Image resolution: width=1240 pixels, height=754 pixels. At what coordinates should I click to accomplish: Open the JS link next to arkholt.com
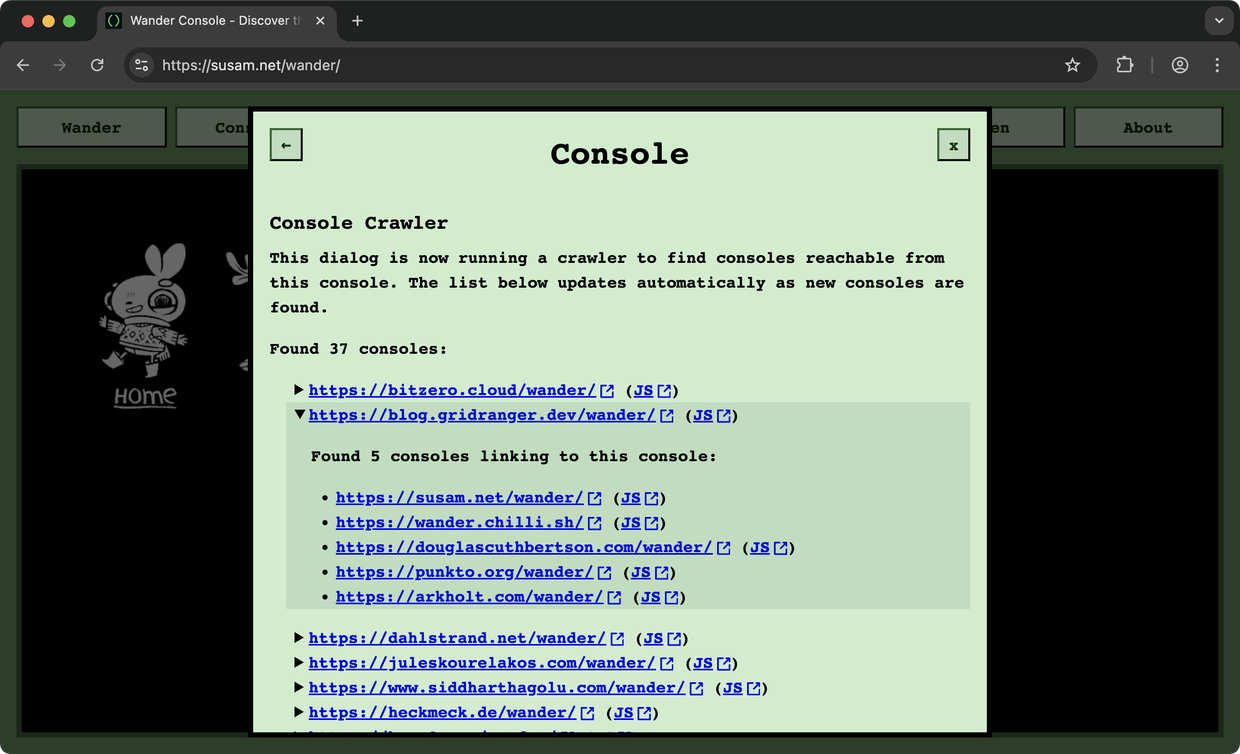click(x=651, y=597)
